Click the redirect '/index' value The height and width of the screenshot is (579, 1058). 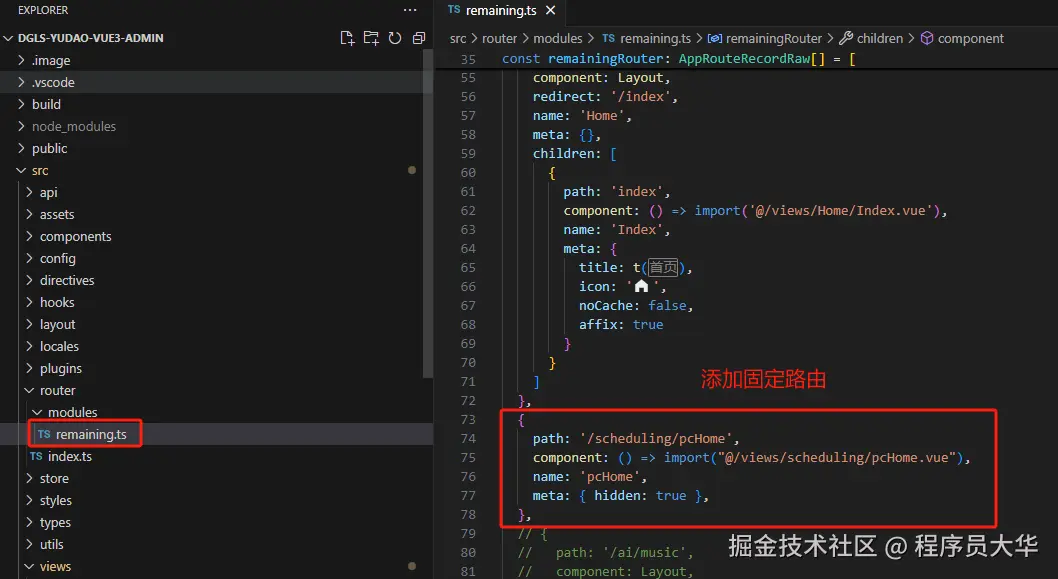(640, 96)
